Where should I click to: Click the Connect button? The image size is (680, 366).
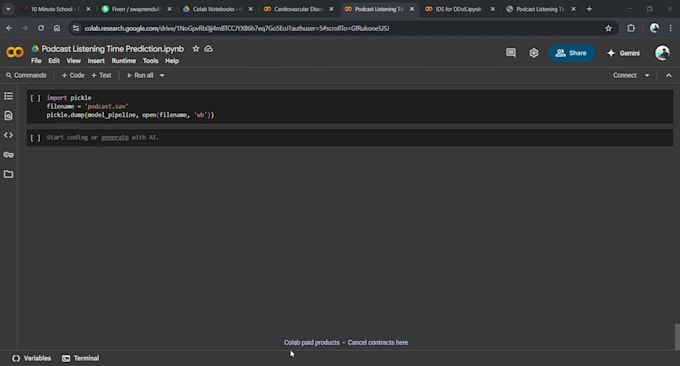coord(624,75)
